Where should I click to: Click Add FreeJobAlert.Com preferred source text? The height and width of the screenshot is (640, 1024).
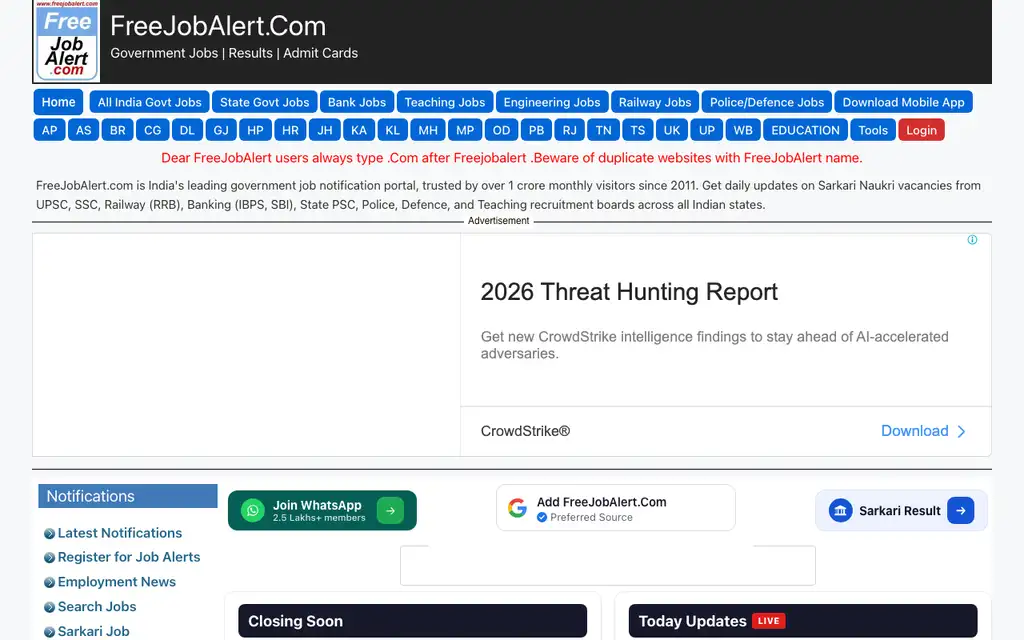601,502
